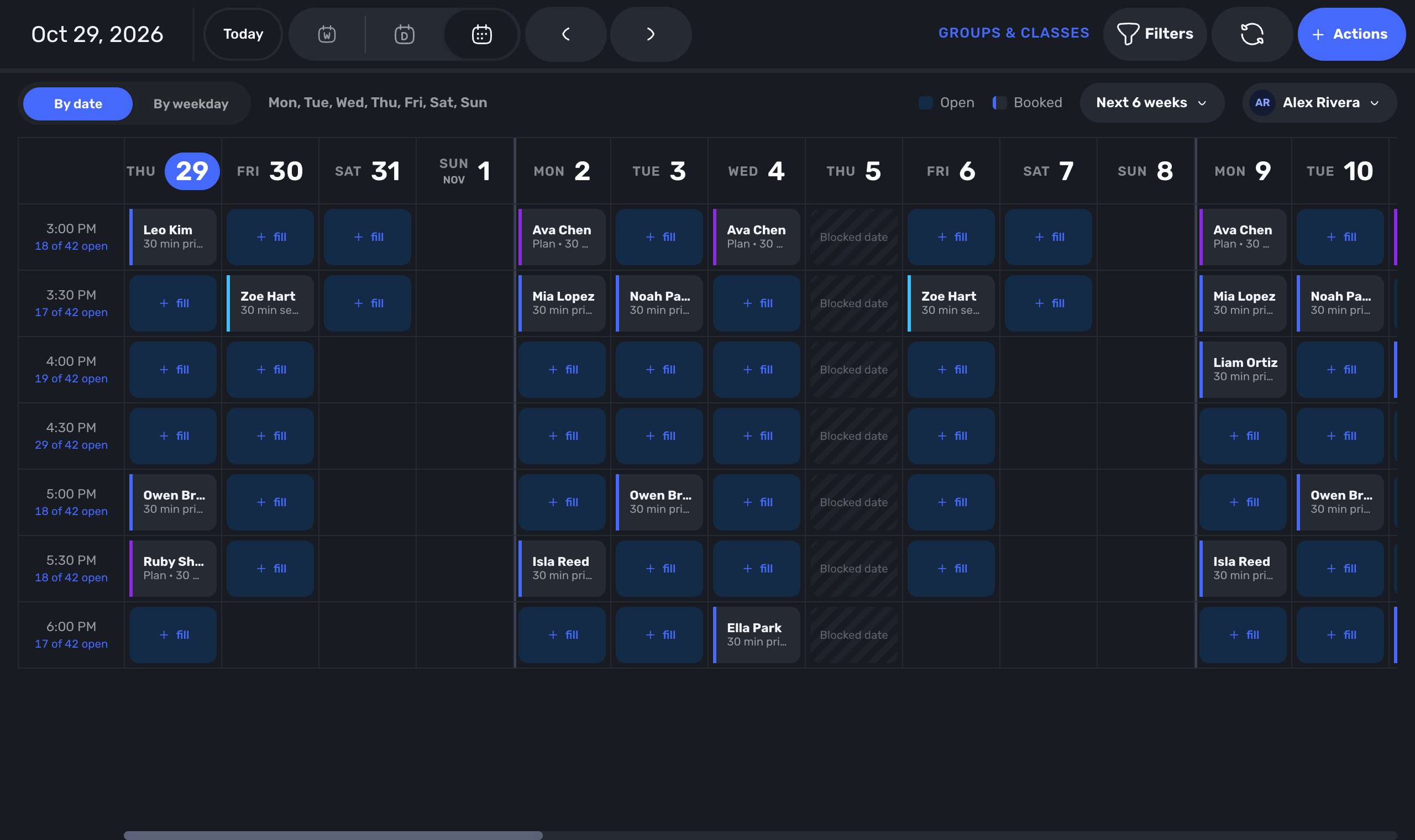The image size is (1415, 840).
Task: Click the weekday list Mon through Sun
Action: point(378,102)
